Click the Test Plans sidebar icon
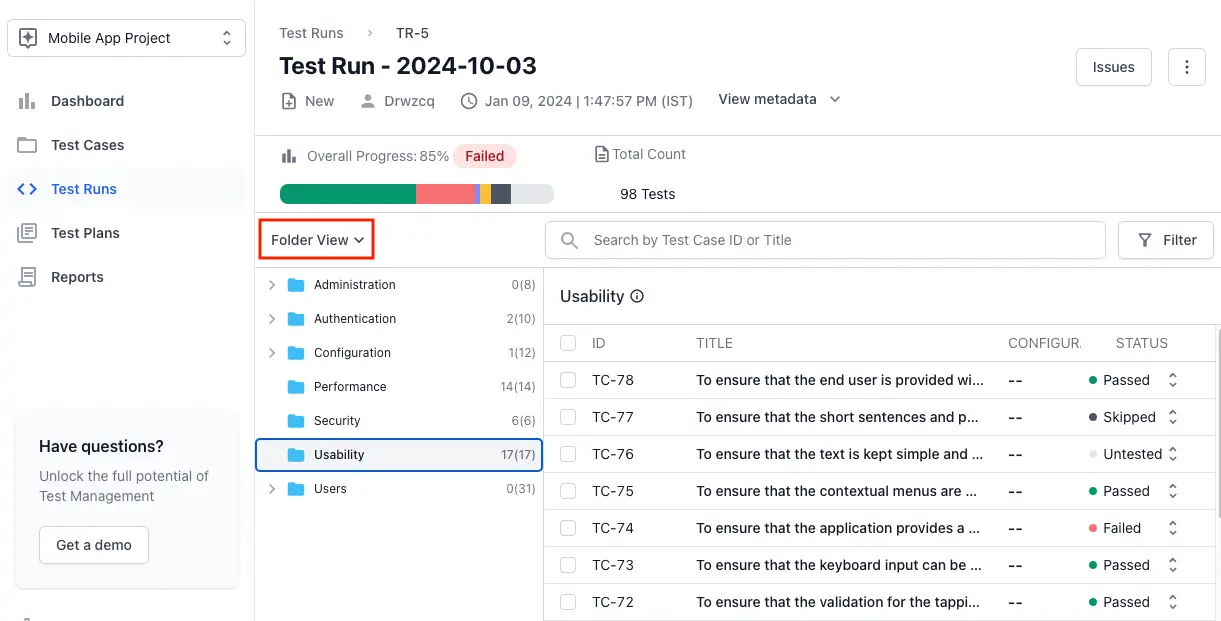This screenshot has width=1221, height=621. click(x=27, y=233)
